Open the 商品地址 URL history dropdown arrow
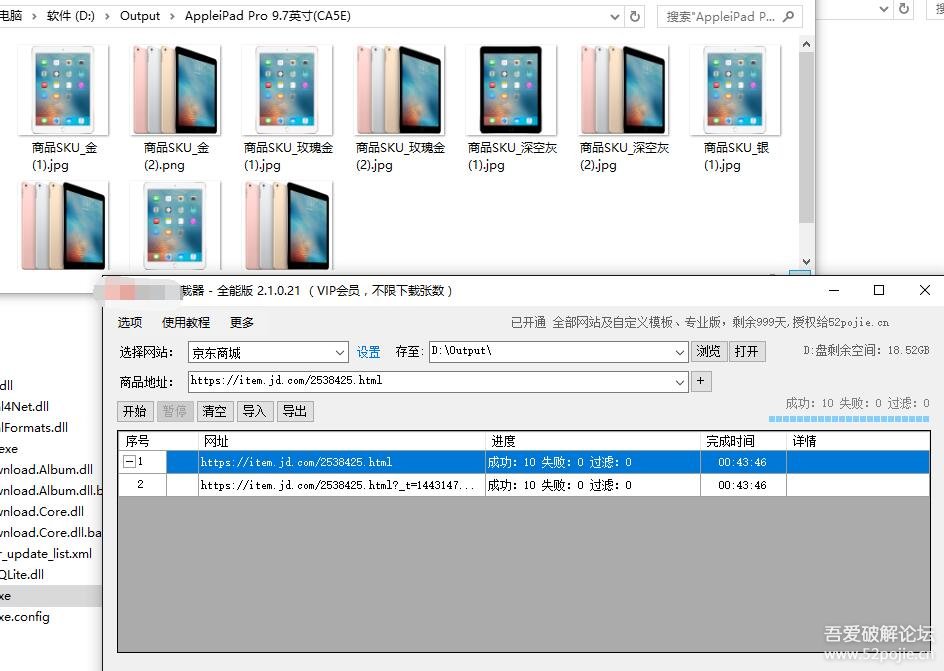The image size is (944, 671). point(680,382)
